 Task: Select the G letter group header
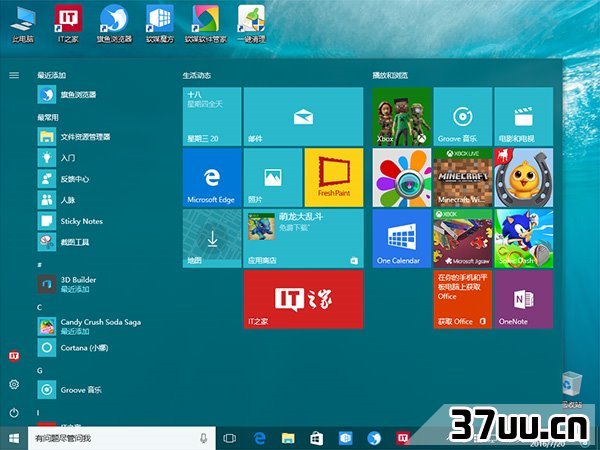39,370
